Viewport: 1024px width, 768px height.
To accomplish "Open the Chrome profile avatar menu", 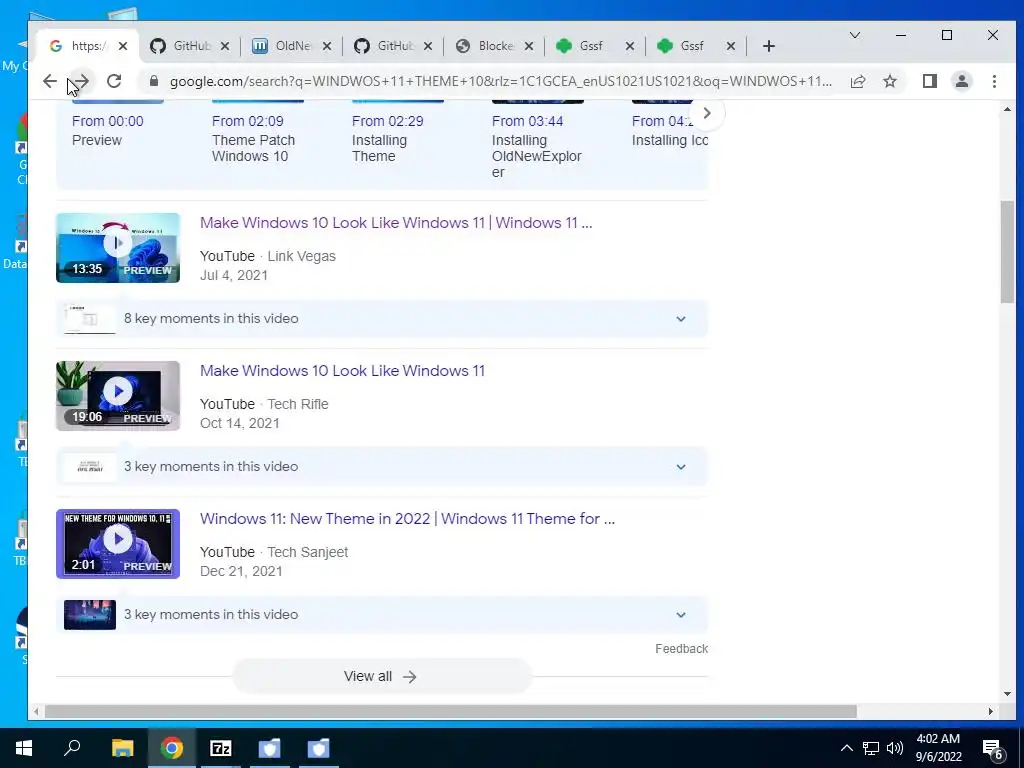I will point(961,81).
